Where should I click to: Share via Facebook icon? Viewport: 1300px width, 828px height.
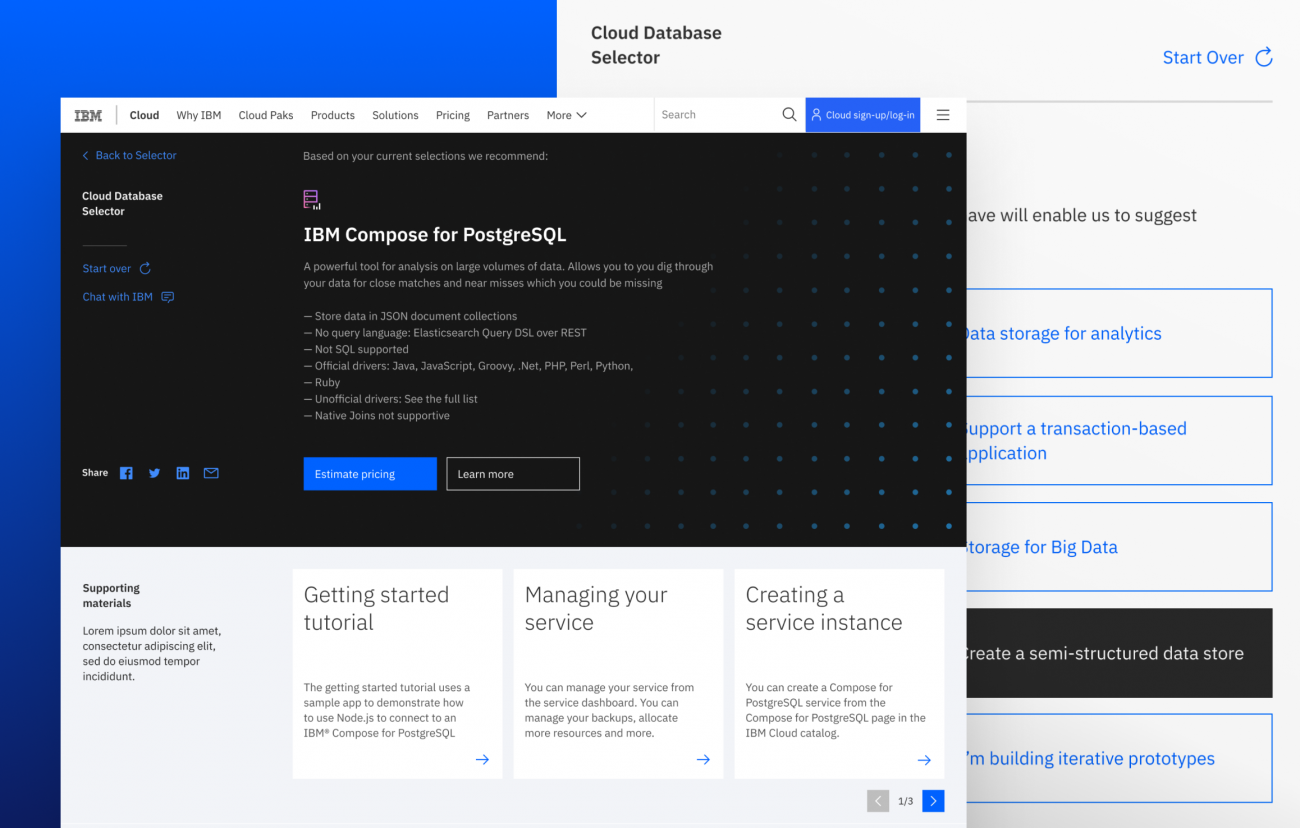click(x=126, y=473)
